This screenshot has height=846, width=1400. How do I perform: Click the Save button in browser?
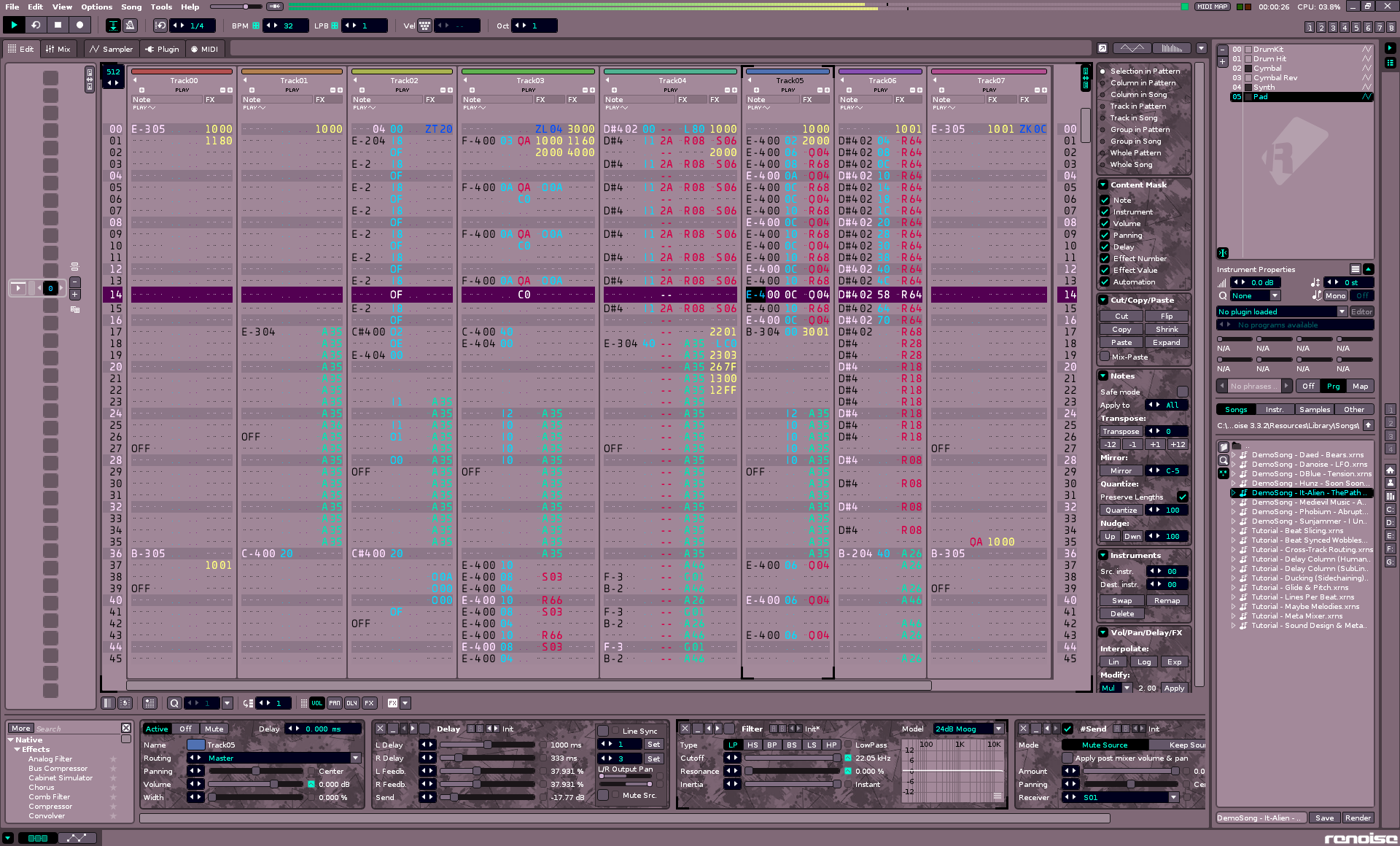click(x=1324, y=818)
